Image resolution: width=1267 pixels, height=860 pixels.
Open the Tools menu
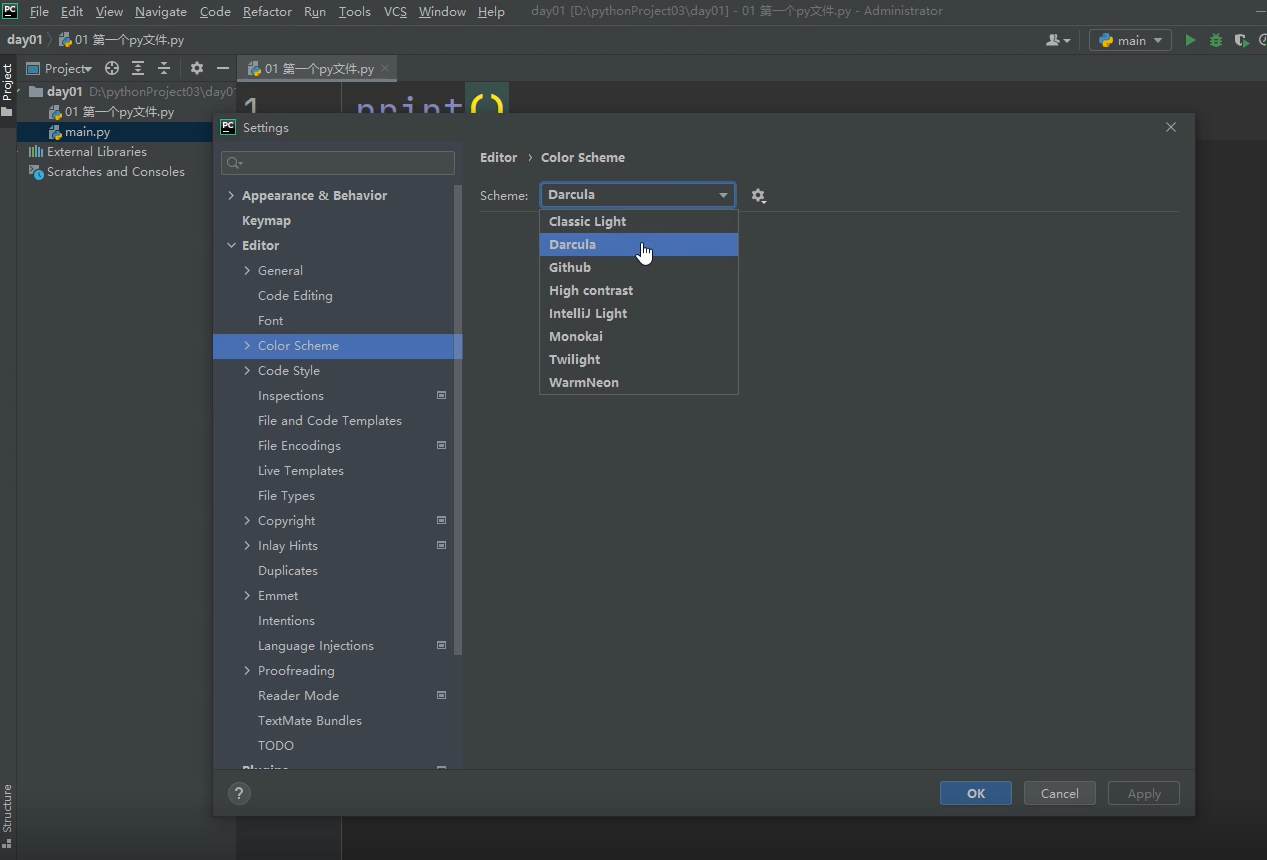point(354,11)
